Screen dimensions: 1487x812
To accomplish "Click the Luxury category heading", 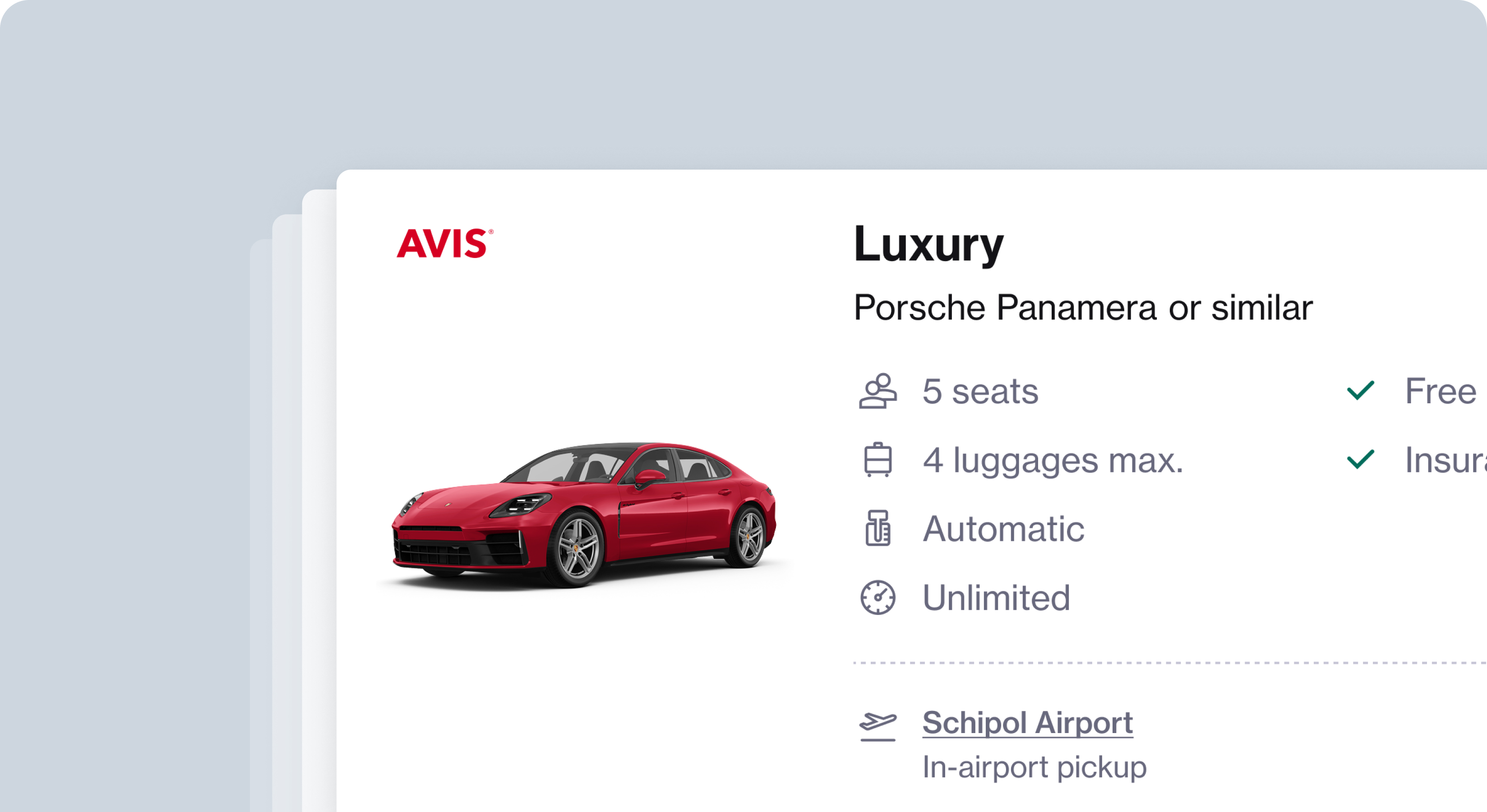I will click(929, 245).
